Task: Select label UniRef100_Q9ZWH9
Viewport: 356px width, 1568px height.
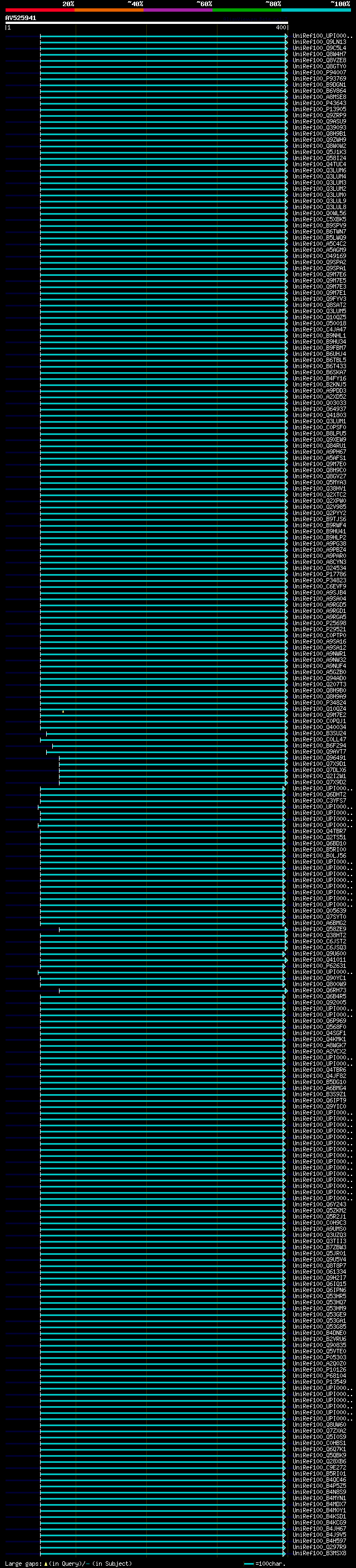Action: 319,140
